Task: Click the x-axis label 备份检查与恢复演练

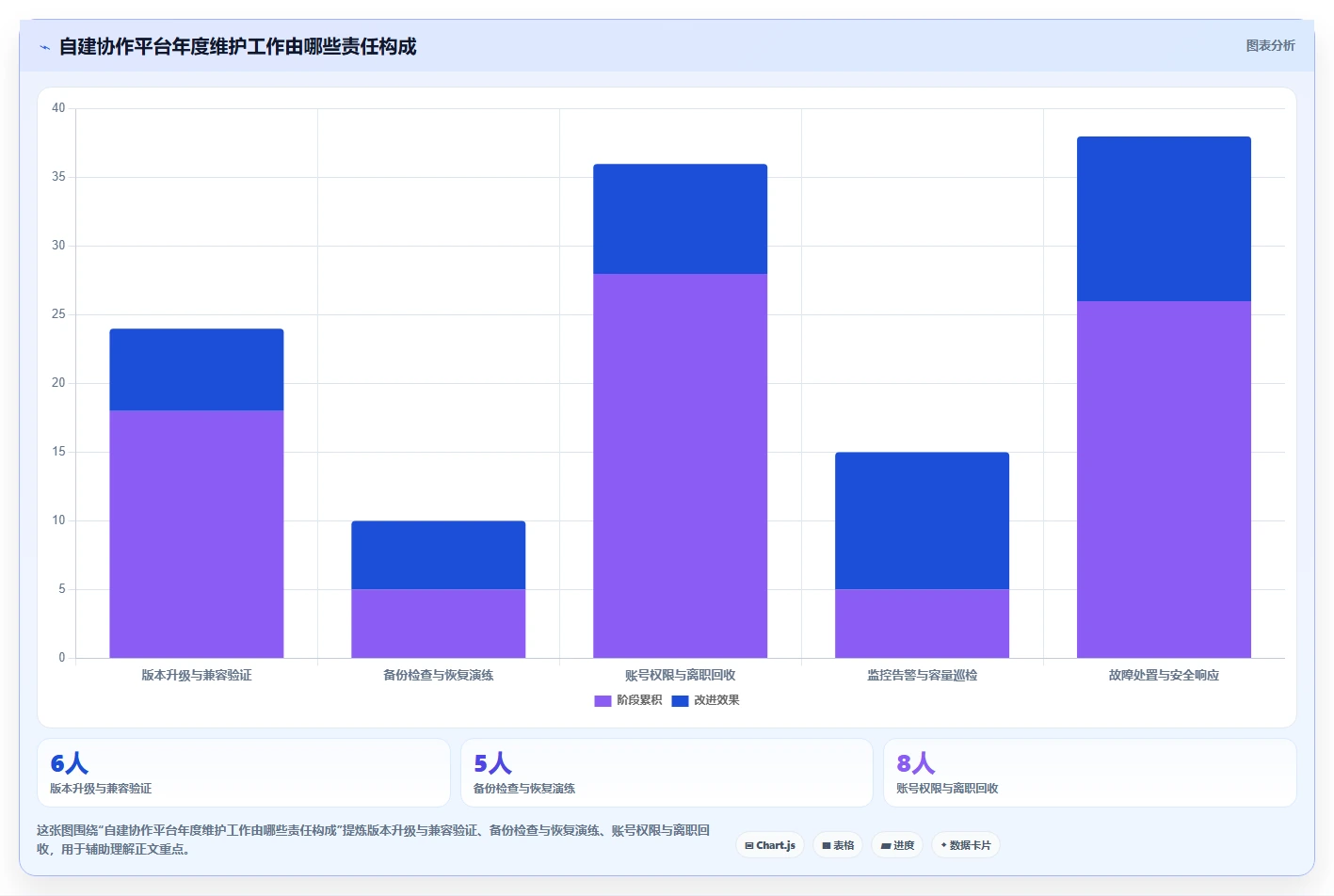Action: click(439, 675)
